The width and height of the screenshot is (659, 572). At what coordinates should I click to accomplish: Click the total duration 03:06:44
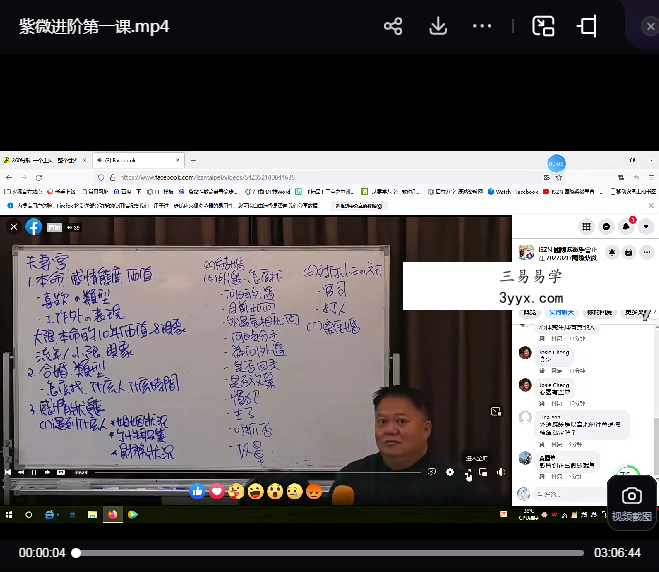617,553
